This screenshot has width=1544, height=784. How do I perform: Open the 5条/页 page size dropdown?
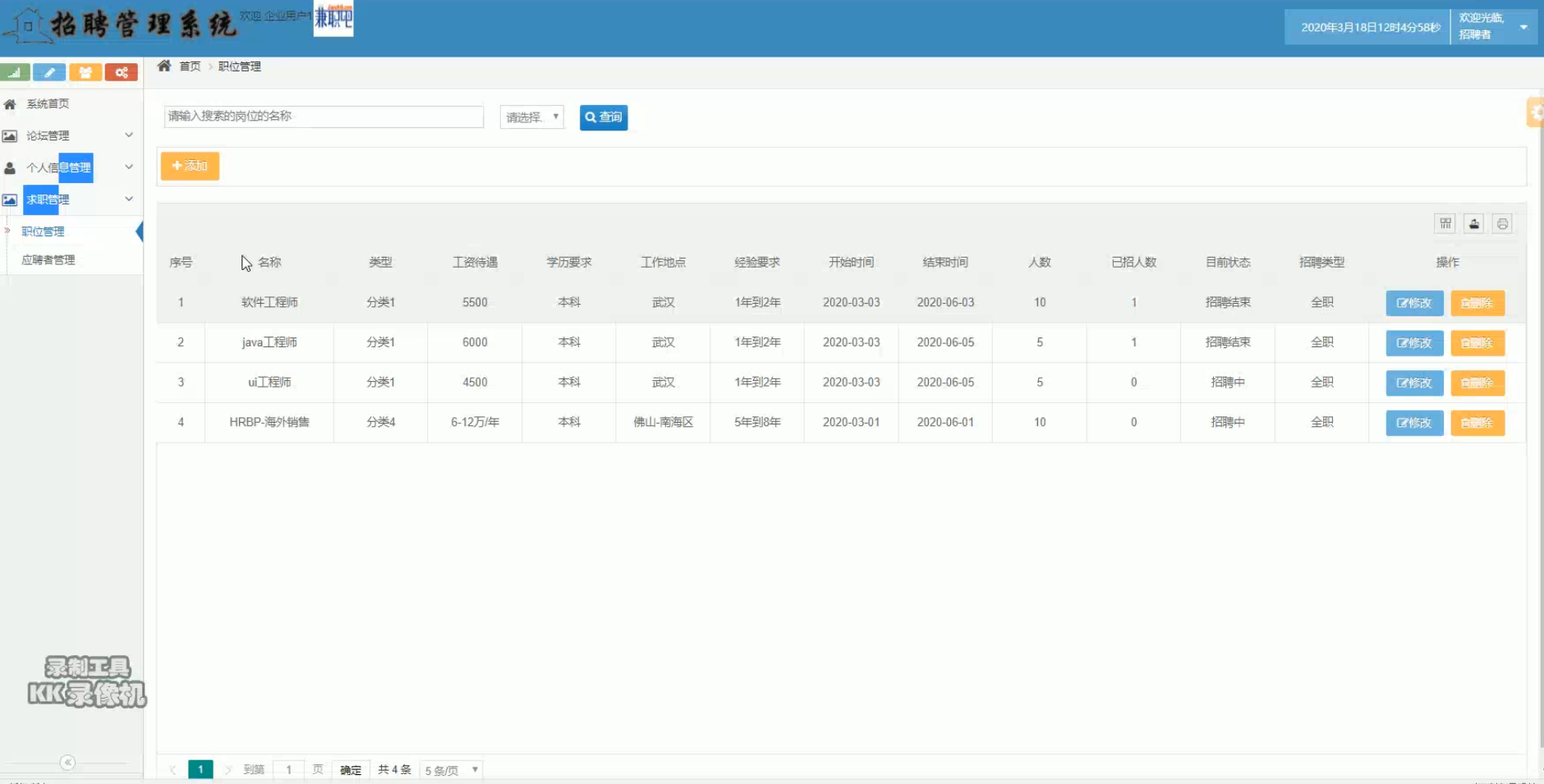click(x=451, y=770)
